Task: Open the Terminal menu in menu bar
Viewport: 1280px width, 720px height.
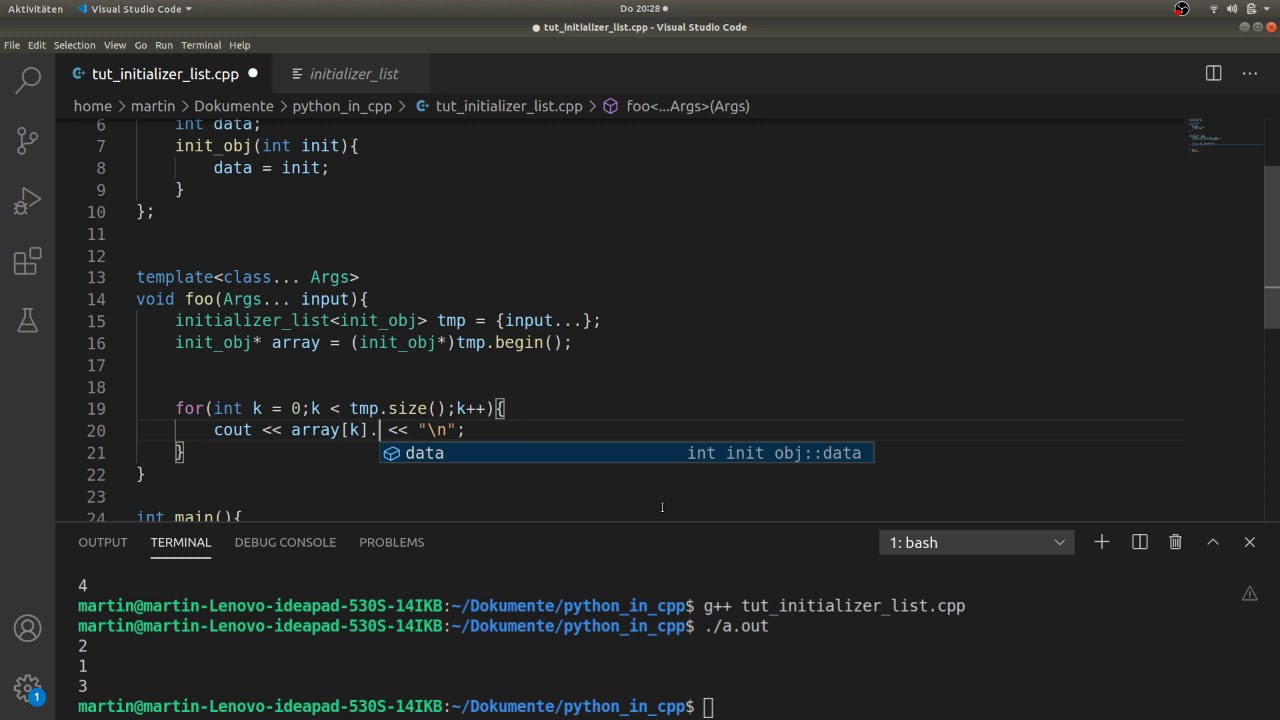Action: (x=201, y=45)
